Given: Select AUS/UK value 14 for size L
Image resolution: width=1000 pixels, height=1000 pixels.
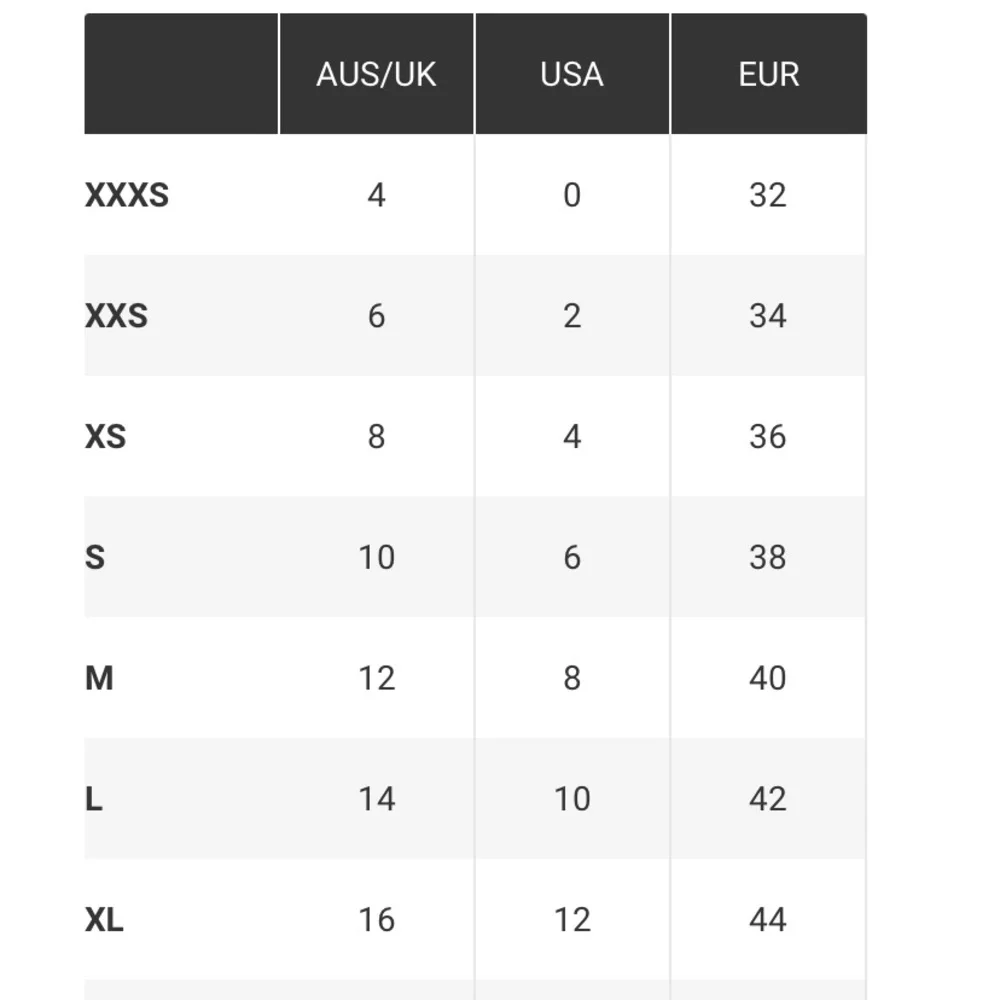Looking at the screenshot, I should (x=376, y=799).
